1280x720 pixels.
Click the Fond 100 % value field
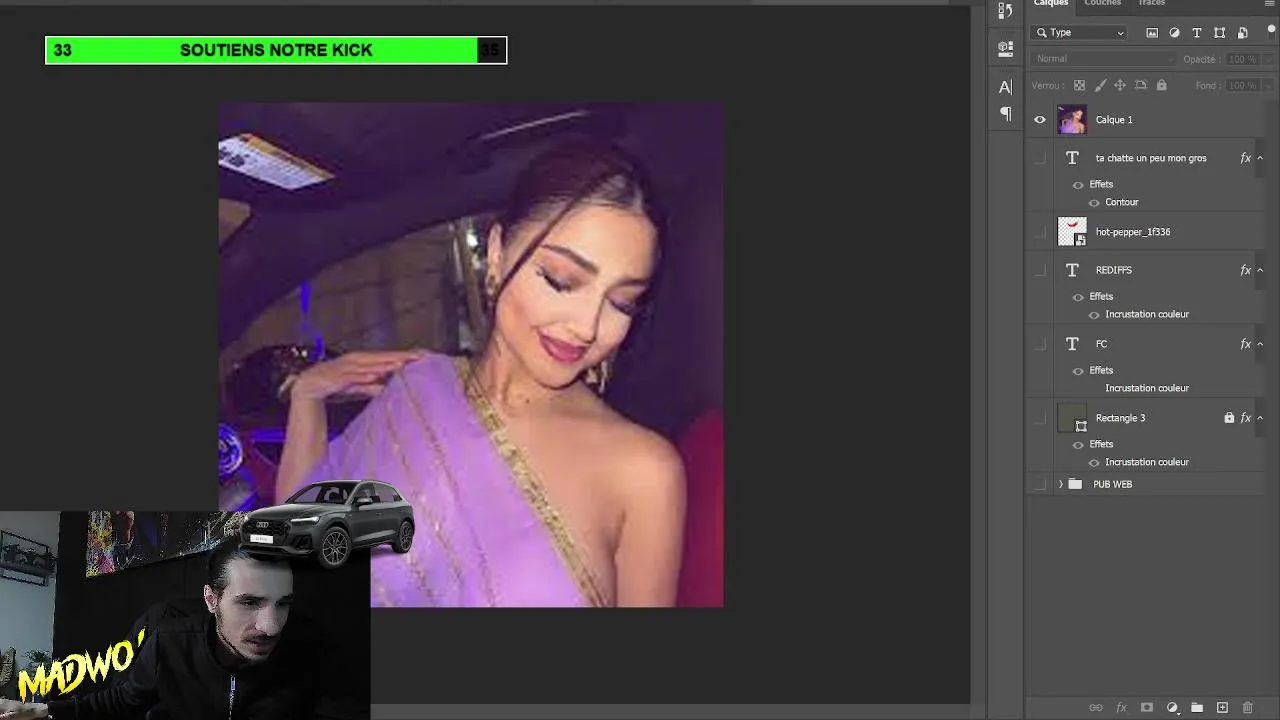[x=1242, y=86]
